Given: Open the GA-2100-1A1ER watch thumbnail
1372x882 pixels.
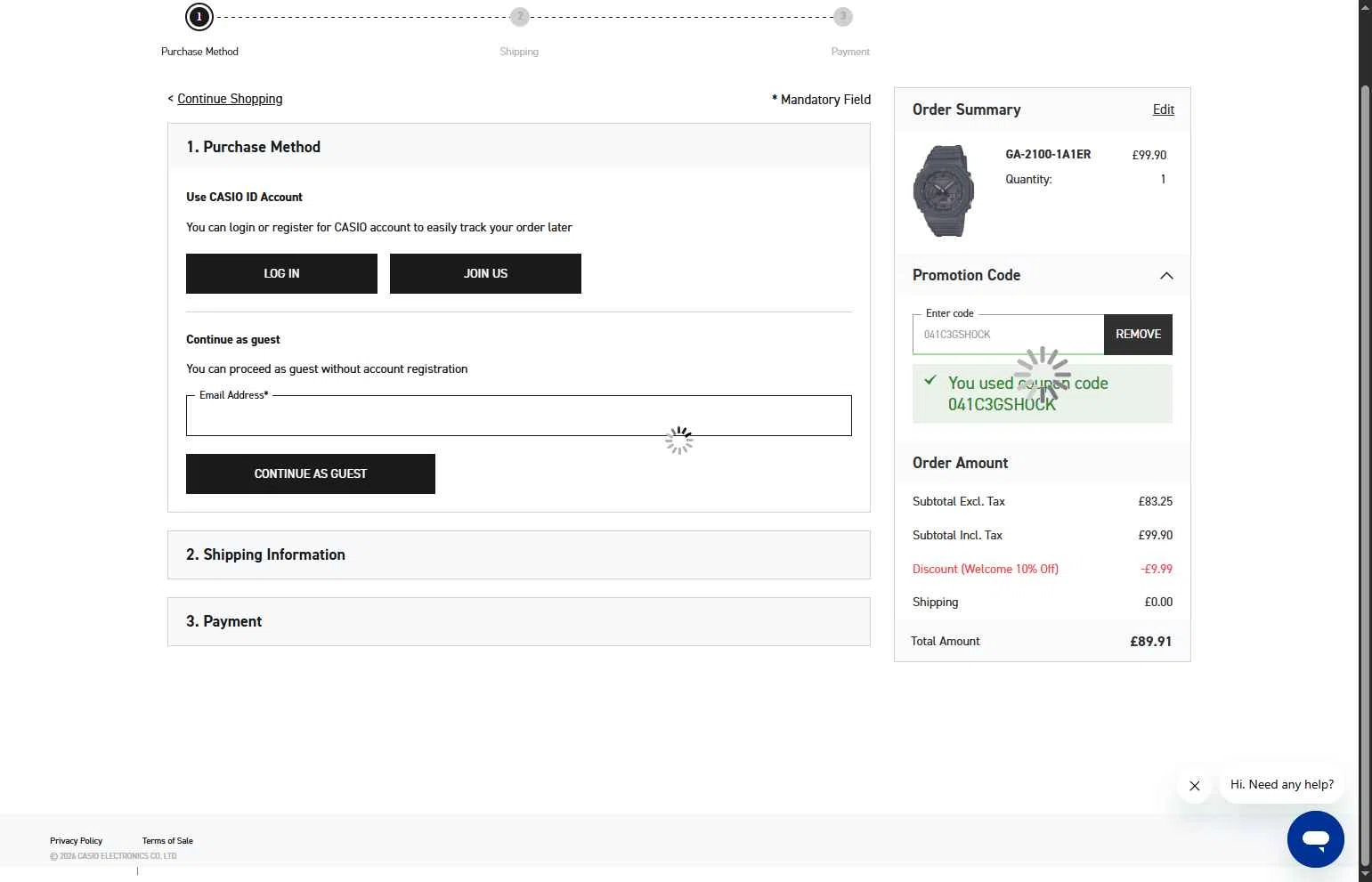Looking at the screenshot, I should point(944,190).
